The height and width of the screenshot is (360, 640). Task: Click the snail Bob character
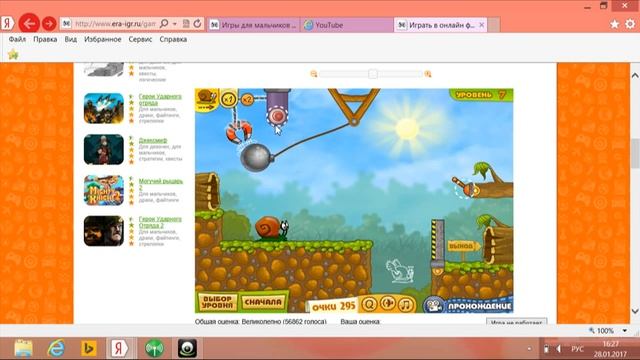[271, 228]
